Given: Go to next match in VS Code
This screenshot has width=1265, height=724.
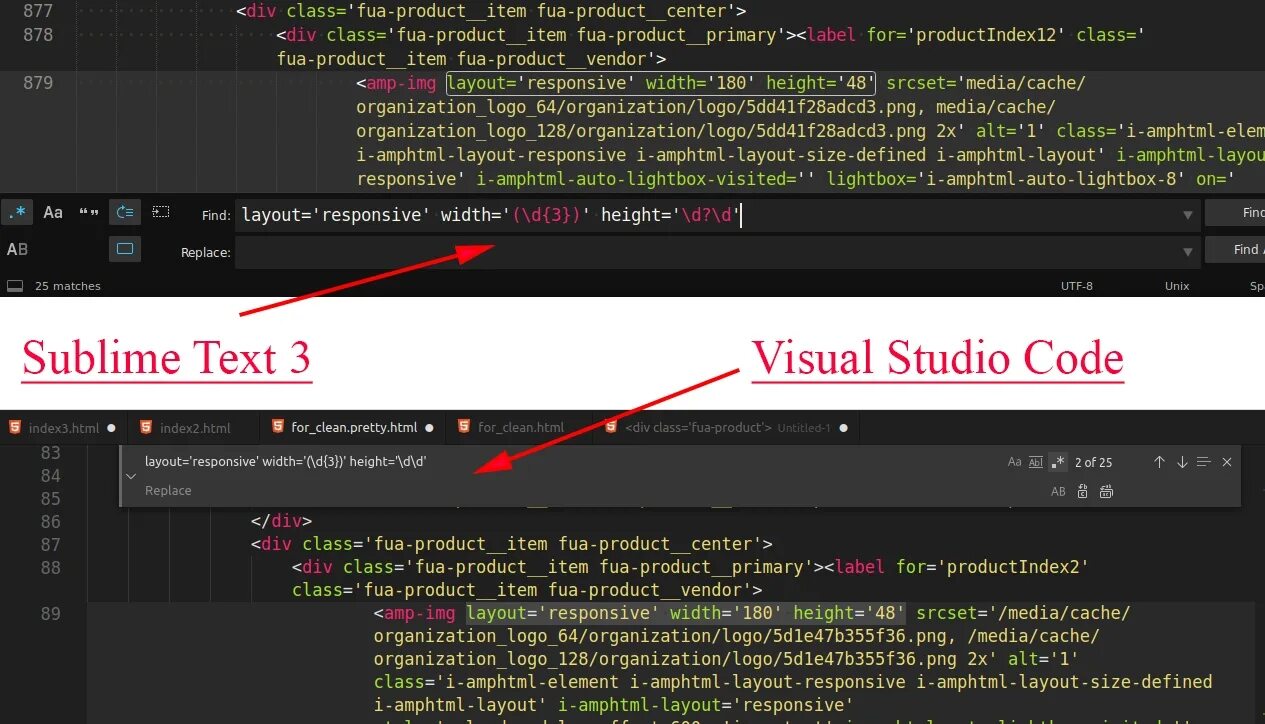Looking at the screenshot, I should coord(1182,462).
